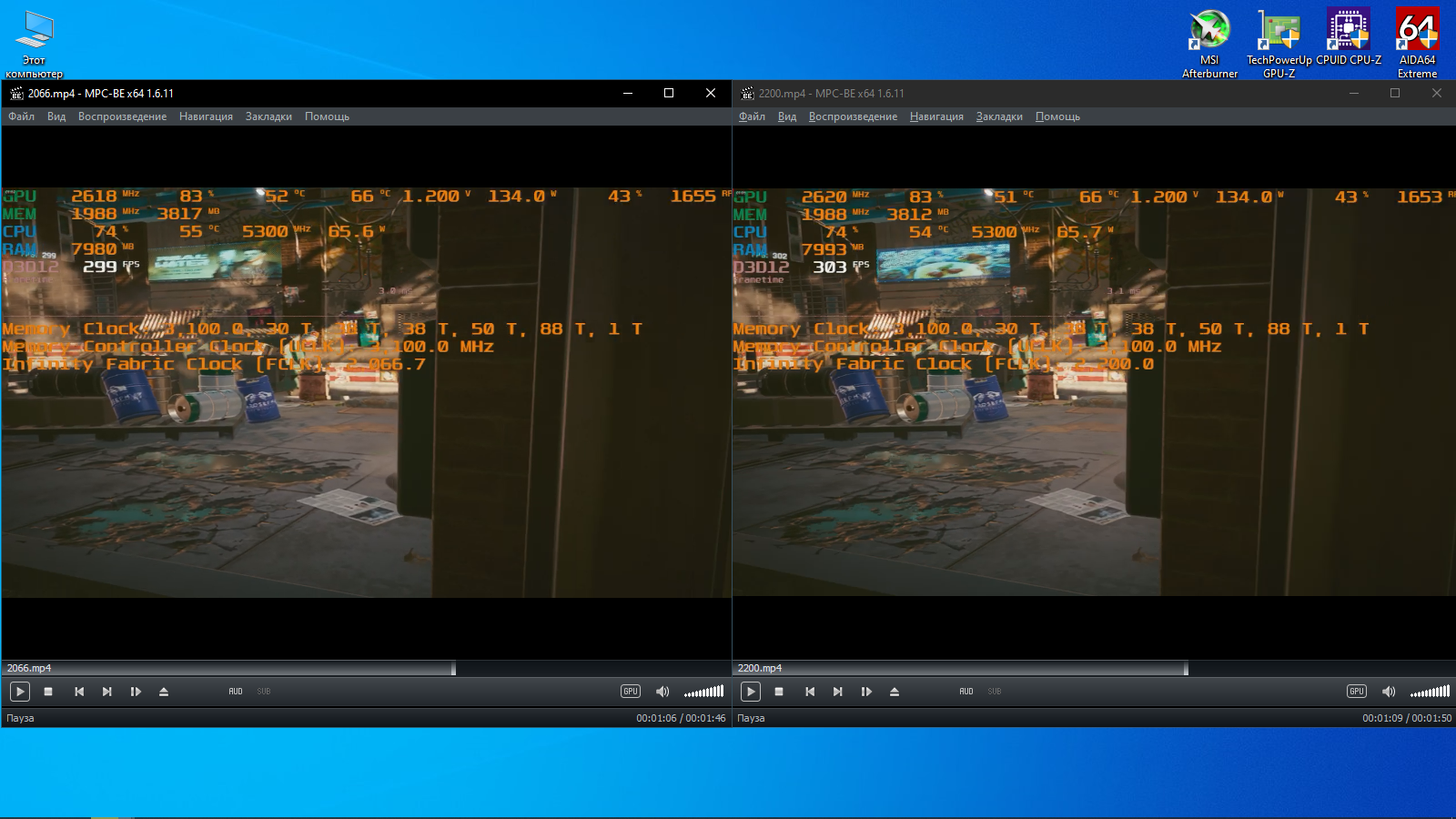Screen dimensions: 1456x819
Task: Open Помощь menu in 2200.mp4 window
Action: [x=1057, y=116]
